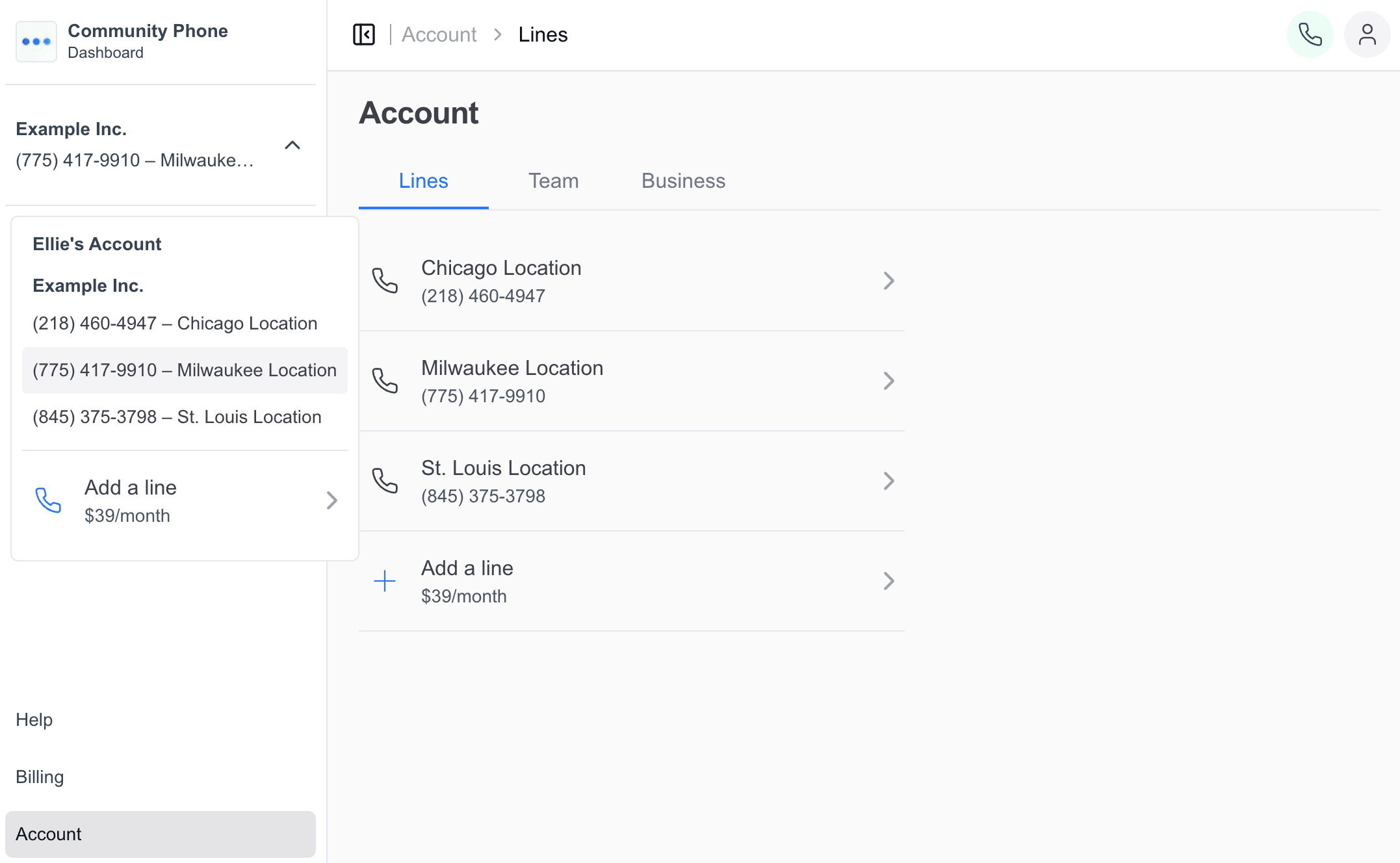1400x863 pixels.
Task: Click the green phone dialer icon
Action: pyautogui.click(x=1310, y=34)
